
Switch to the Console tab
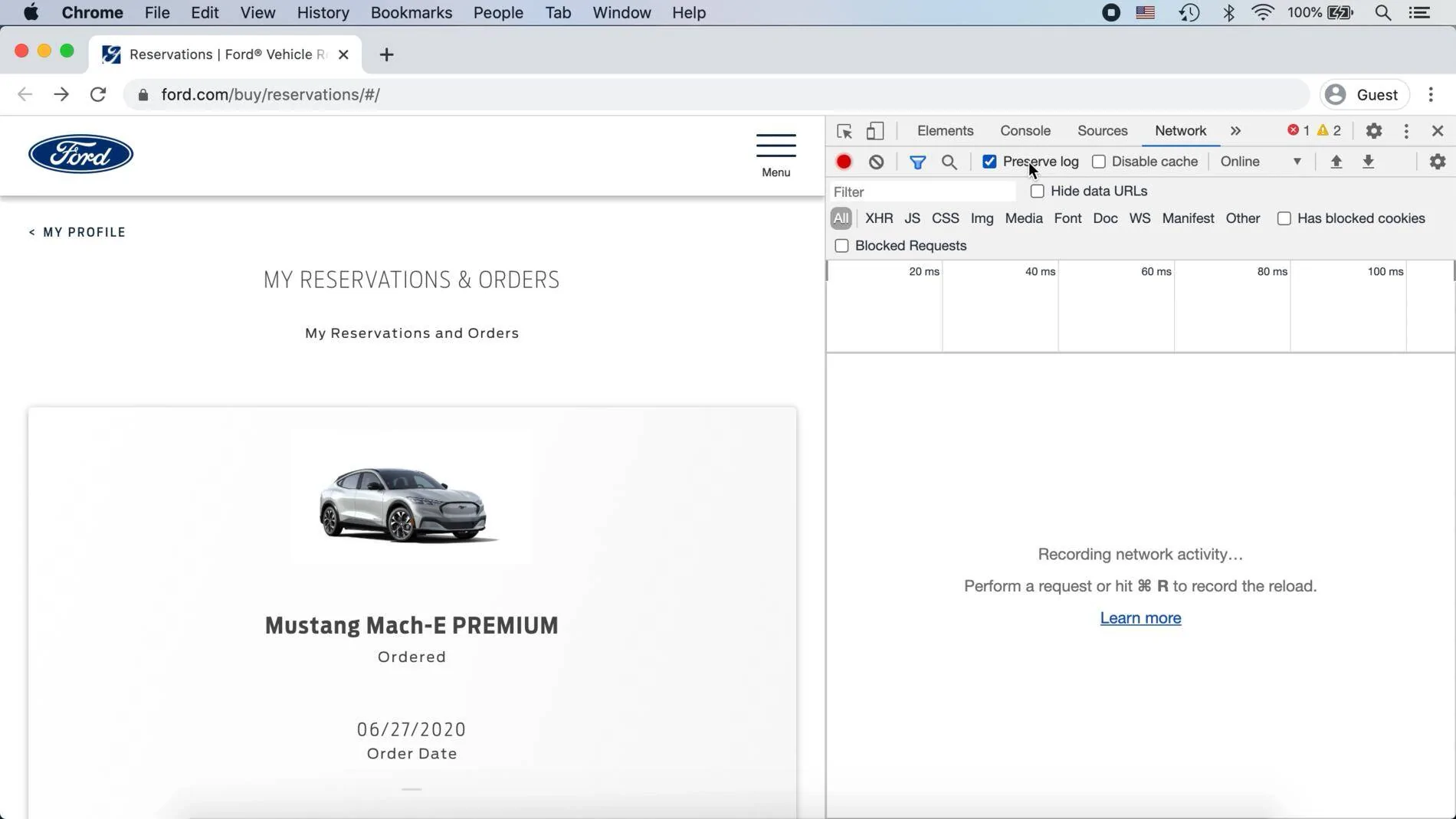tap(1025, 131)
